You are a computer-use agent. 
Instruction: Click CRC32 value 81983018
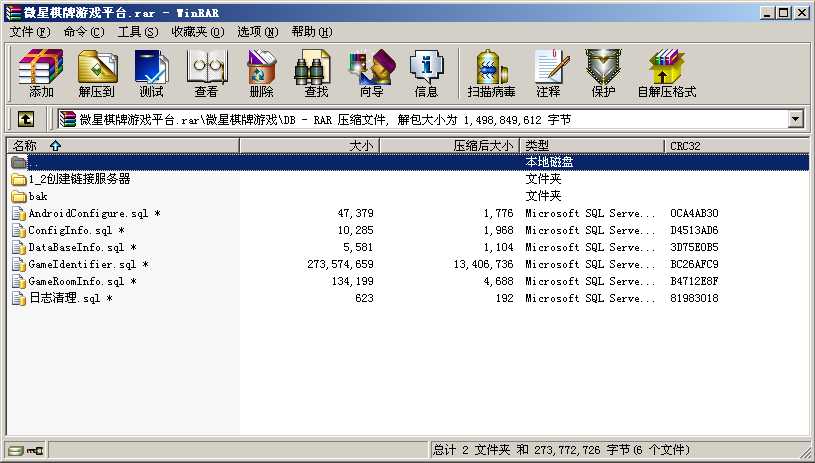(694, 298)
